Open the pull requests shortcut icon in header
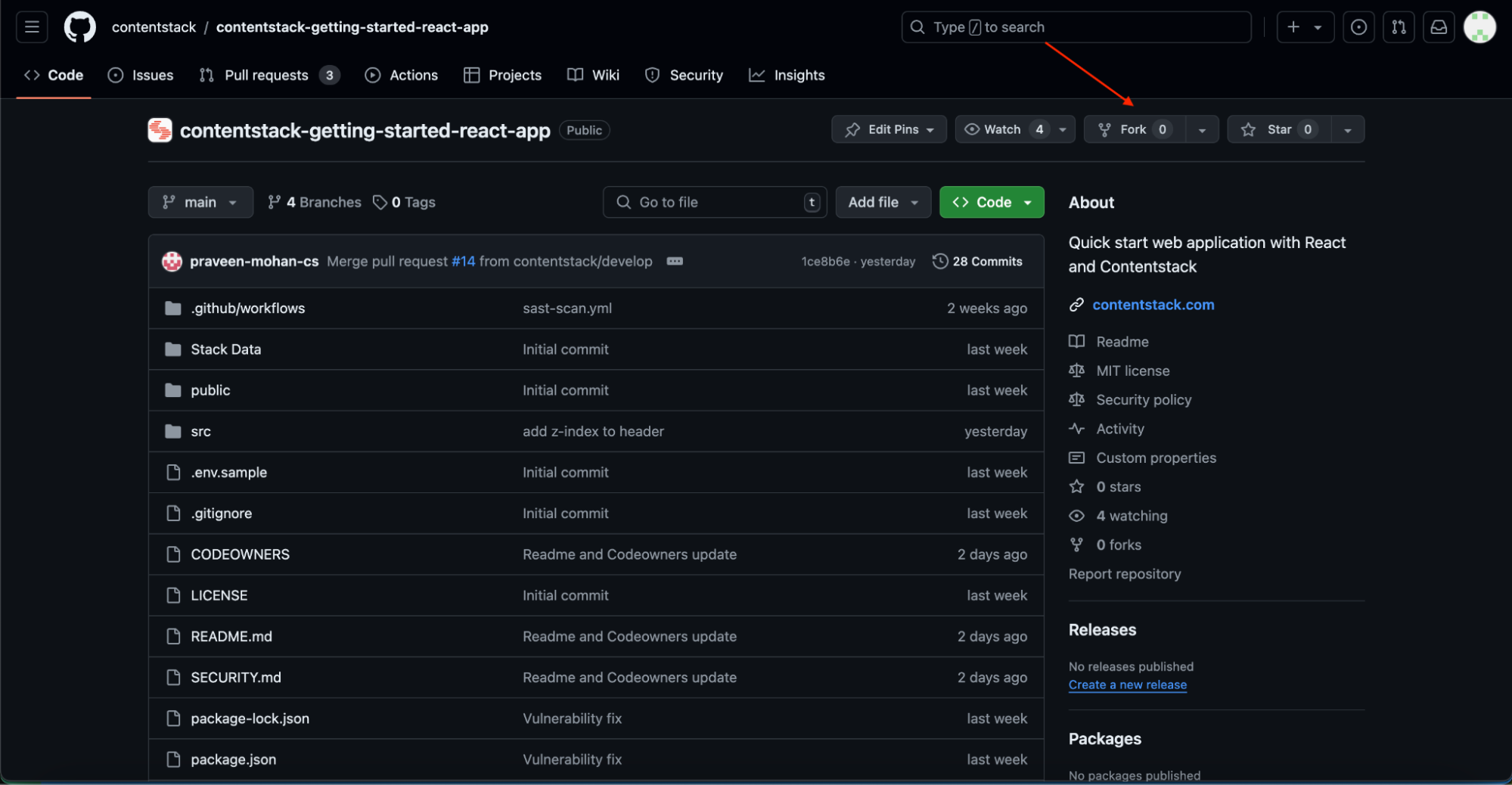 (x=1399, y=27)
